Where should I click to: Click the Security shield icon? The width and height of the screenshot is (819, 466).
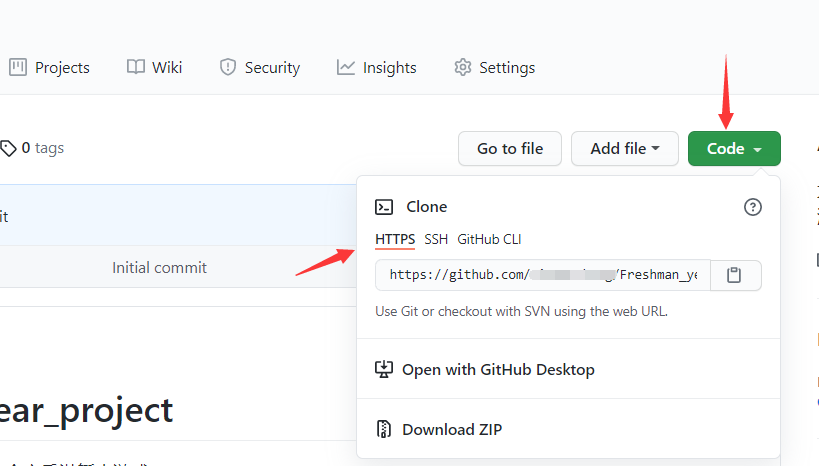click(228, 67)
